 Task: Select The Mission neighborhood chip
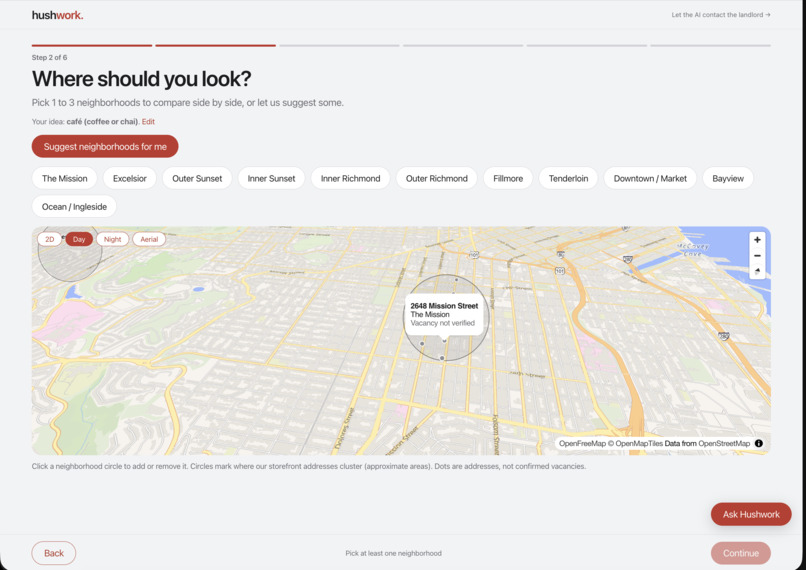pyautogui.click(x=64, y=178)
